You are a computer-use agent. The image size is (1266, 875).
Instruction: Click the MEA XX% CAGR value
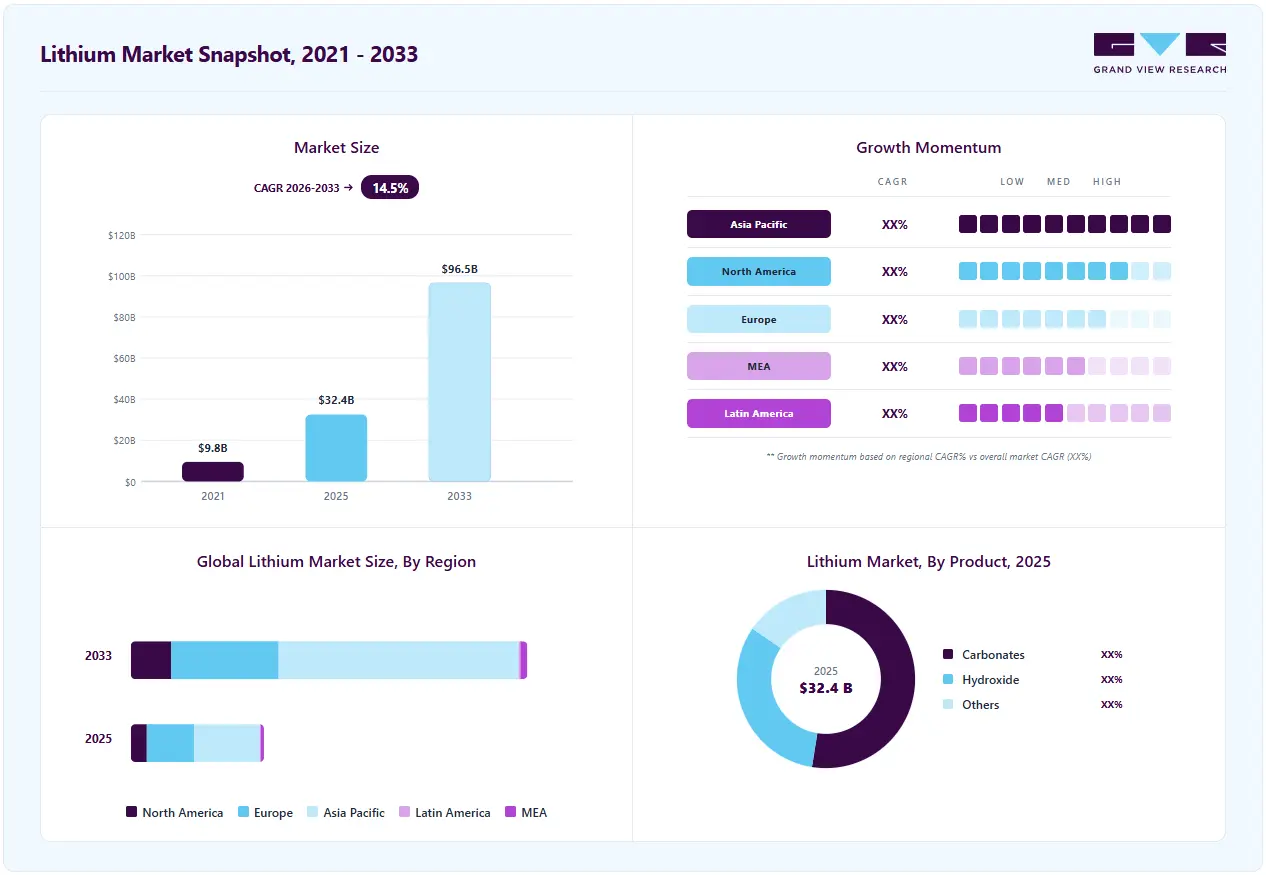(895, 367)
